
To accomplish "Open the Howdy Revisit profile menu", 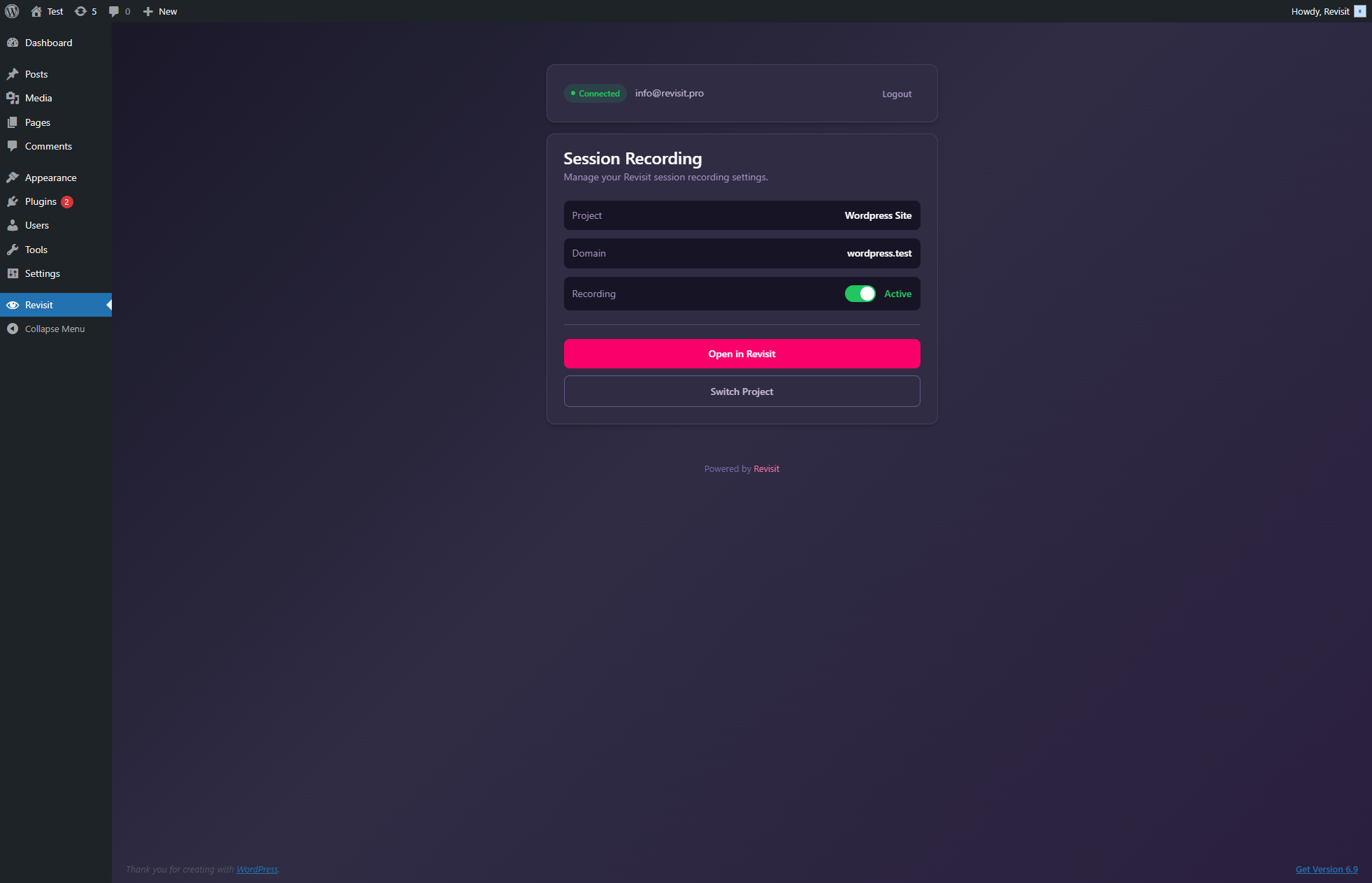I will click(x=1321, y=11).
